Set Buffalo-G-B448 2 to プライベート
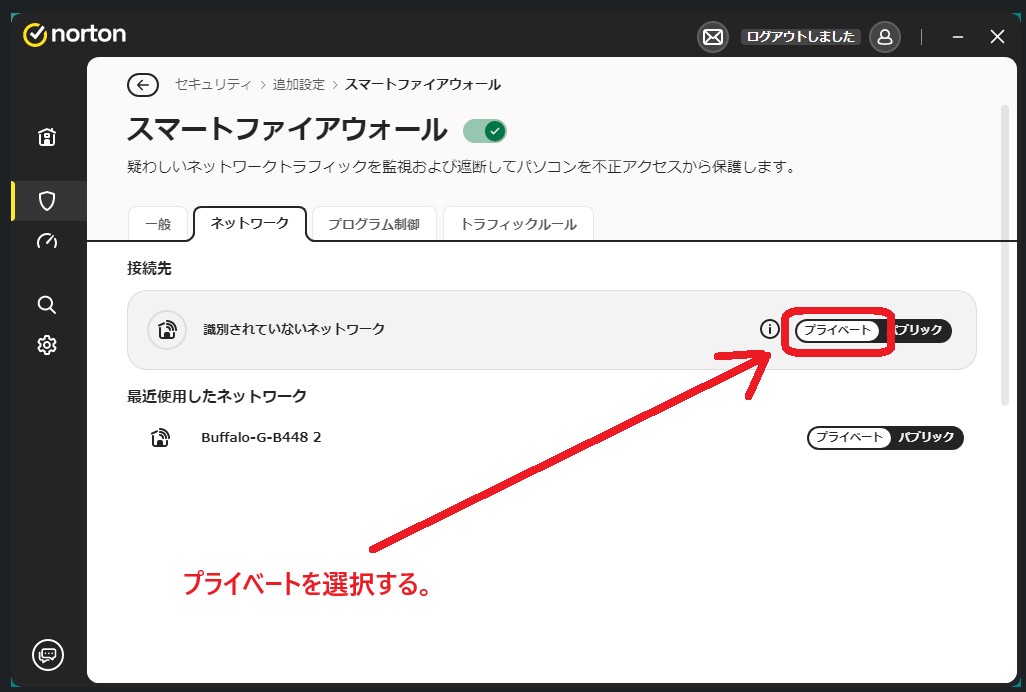This screenshot has width=1026, height=692. 849,438
